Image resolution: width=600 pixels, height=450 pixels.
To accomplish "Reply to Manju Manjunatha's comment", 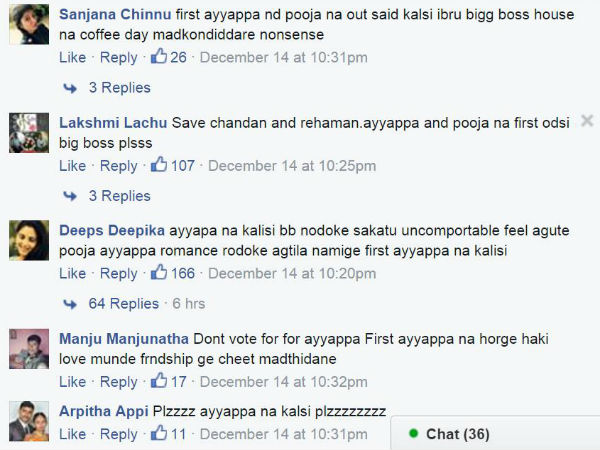I will tap(119, 382).
